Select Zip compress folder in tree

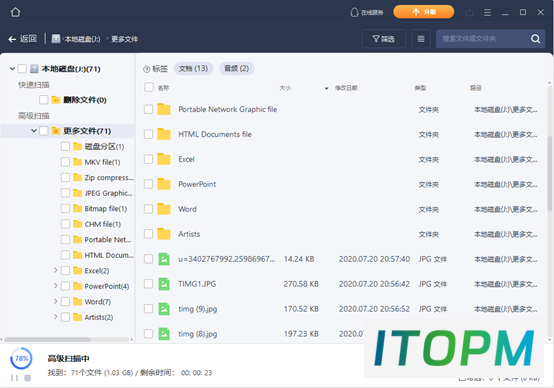[109, 177]
